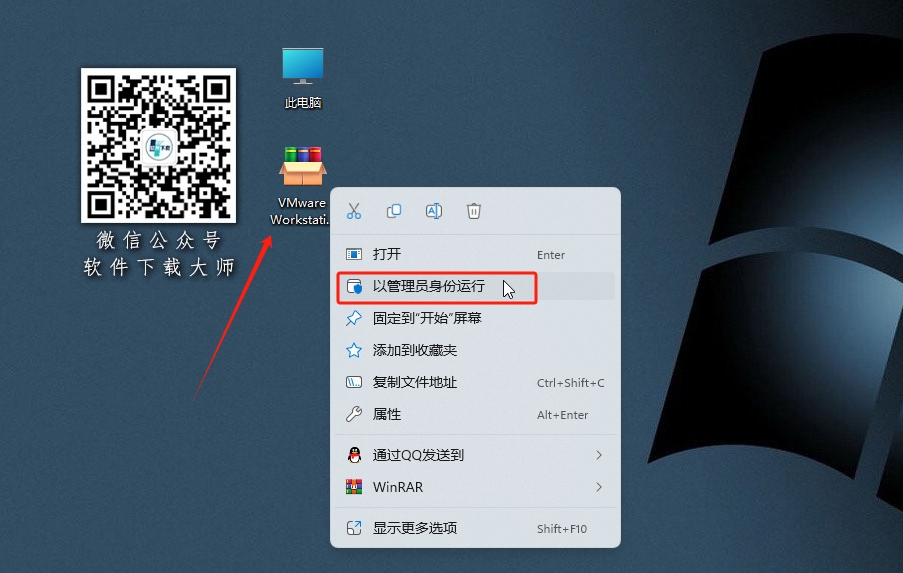903x573 pixels.
Task: Choose 打开 from the context menu
Action: tap(475, 254)
